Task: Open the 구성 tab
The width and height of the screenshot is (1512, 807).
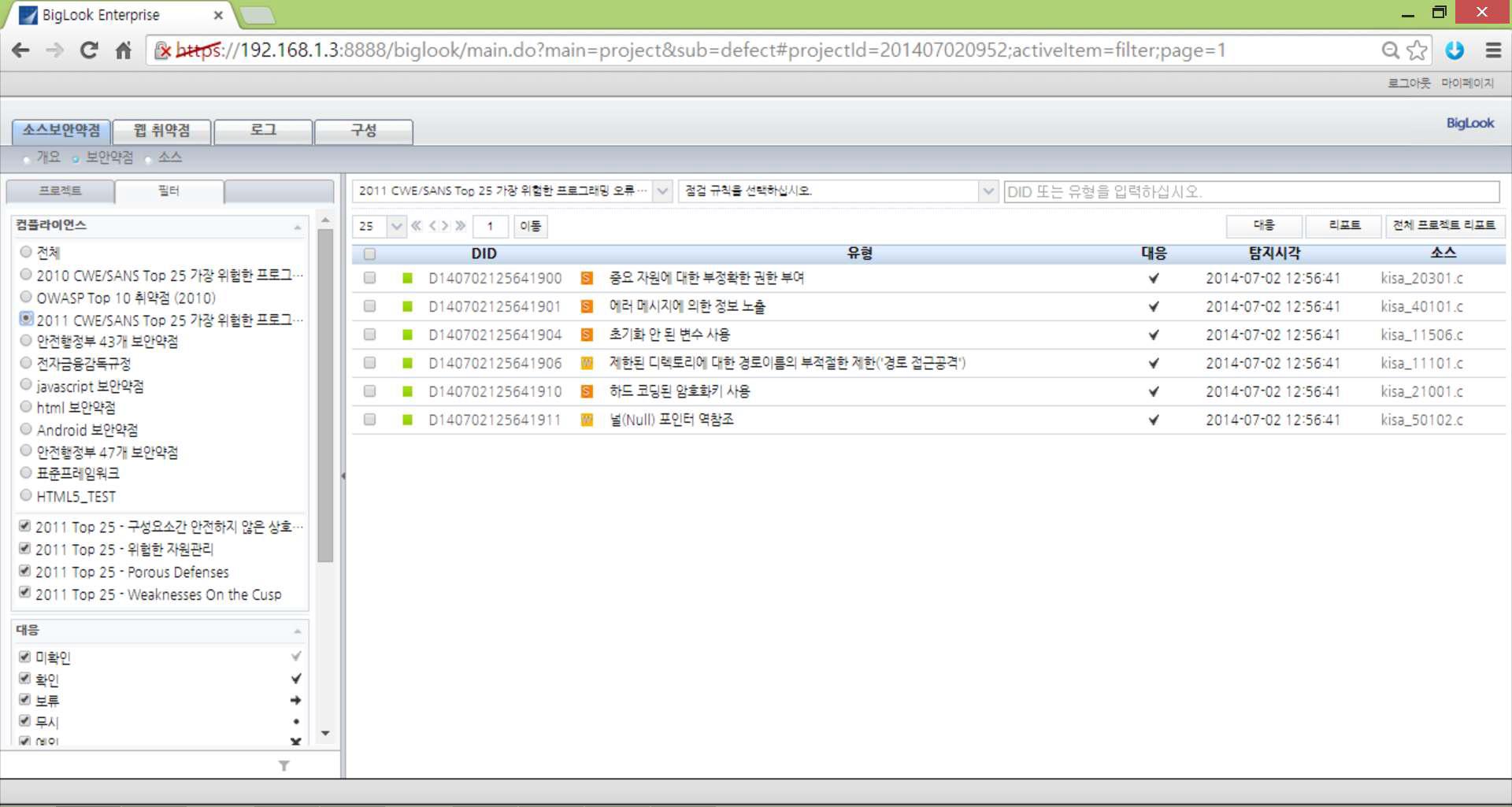Action: [x=364, y=131]
